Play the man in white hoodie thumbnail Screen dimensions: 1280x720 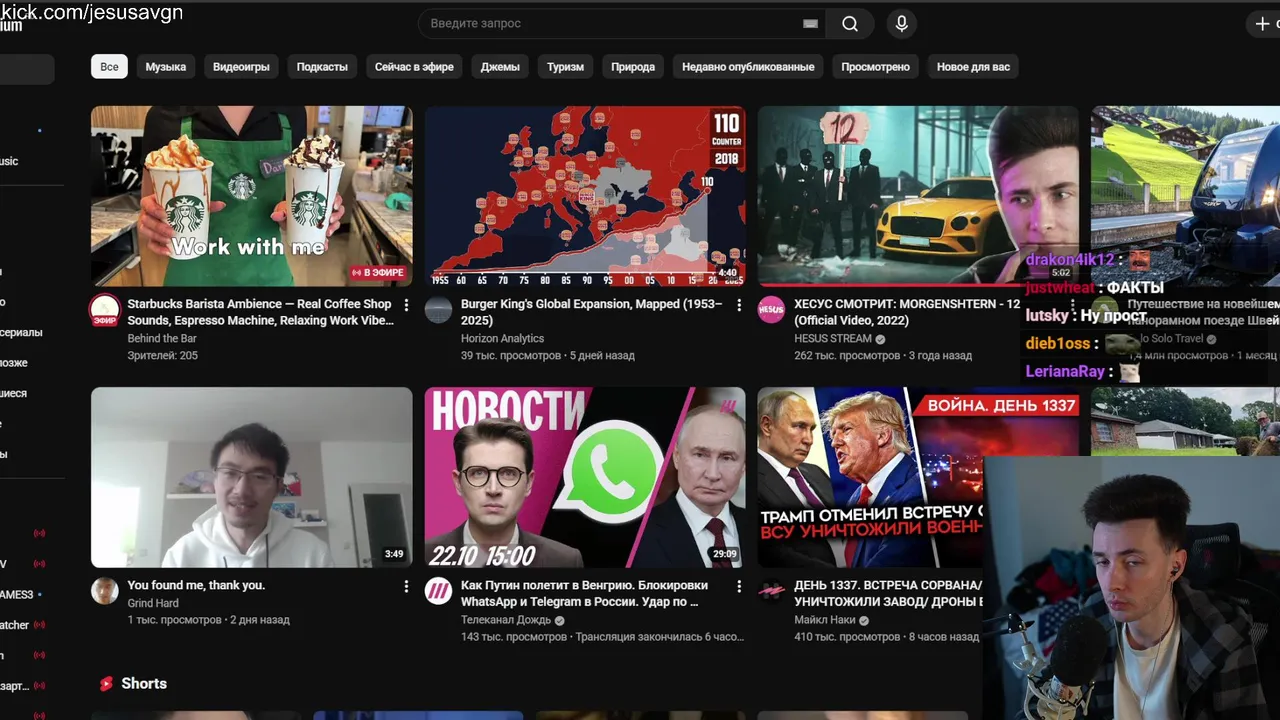(x=251, y=477)
